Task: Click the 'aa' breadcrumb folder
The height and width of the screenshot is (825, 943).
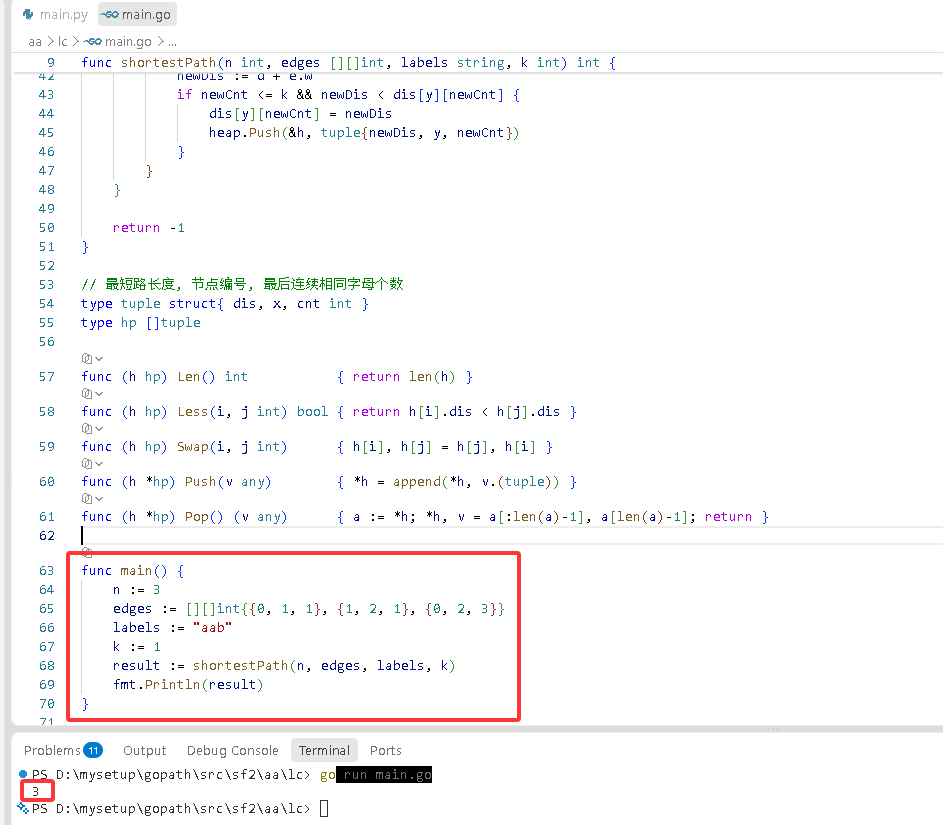Action: click(x=35, y=41)
